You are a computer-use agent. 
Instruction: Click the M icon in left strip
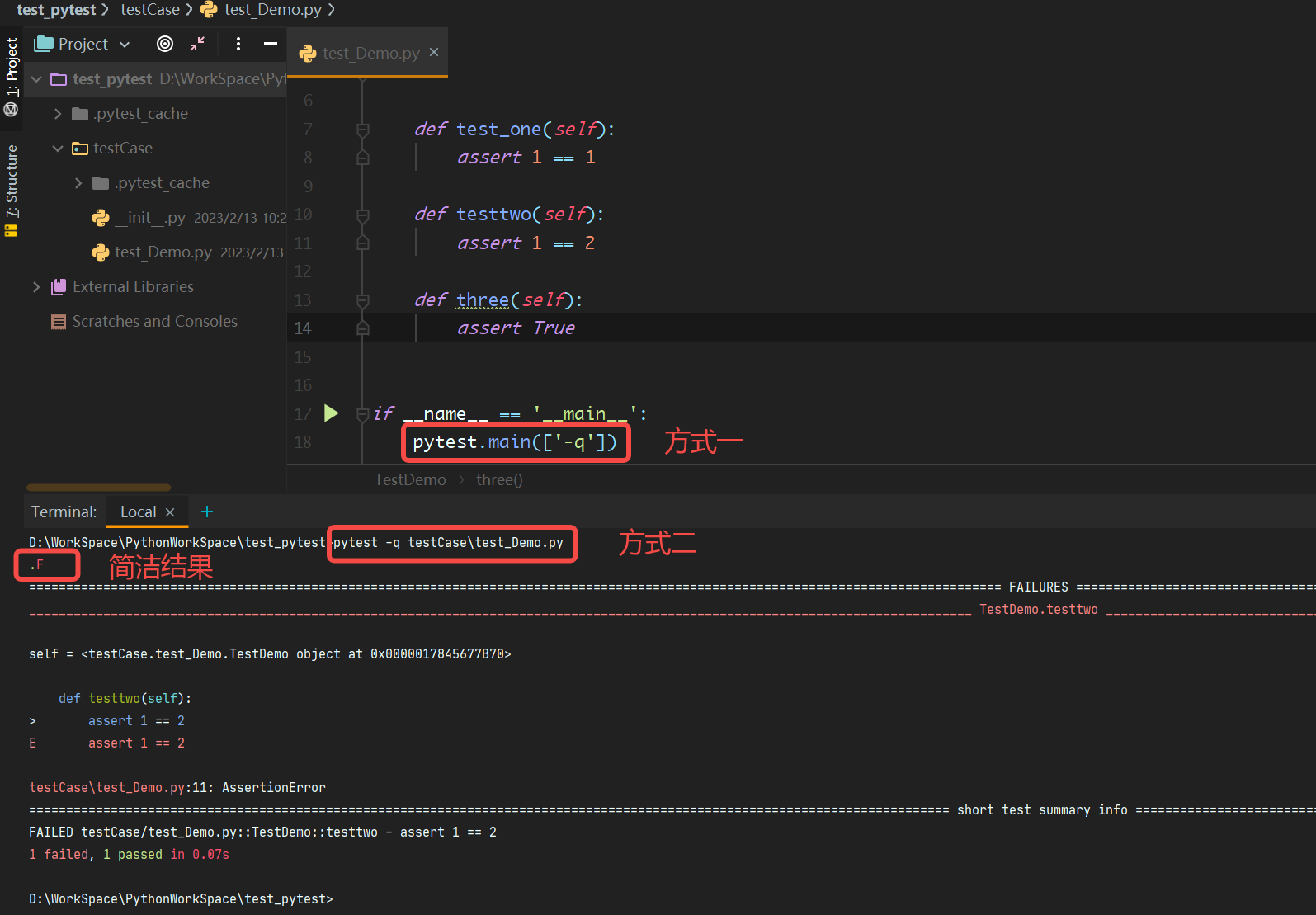point(12,110)
